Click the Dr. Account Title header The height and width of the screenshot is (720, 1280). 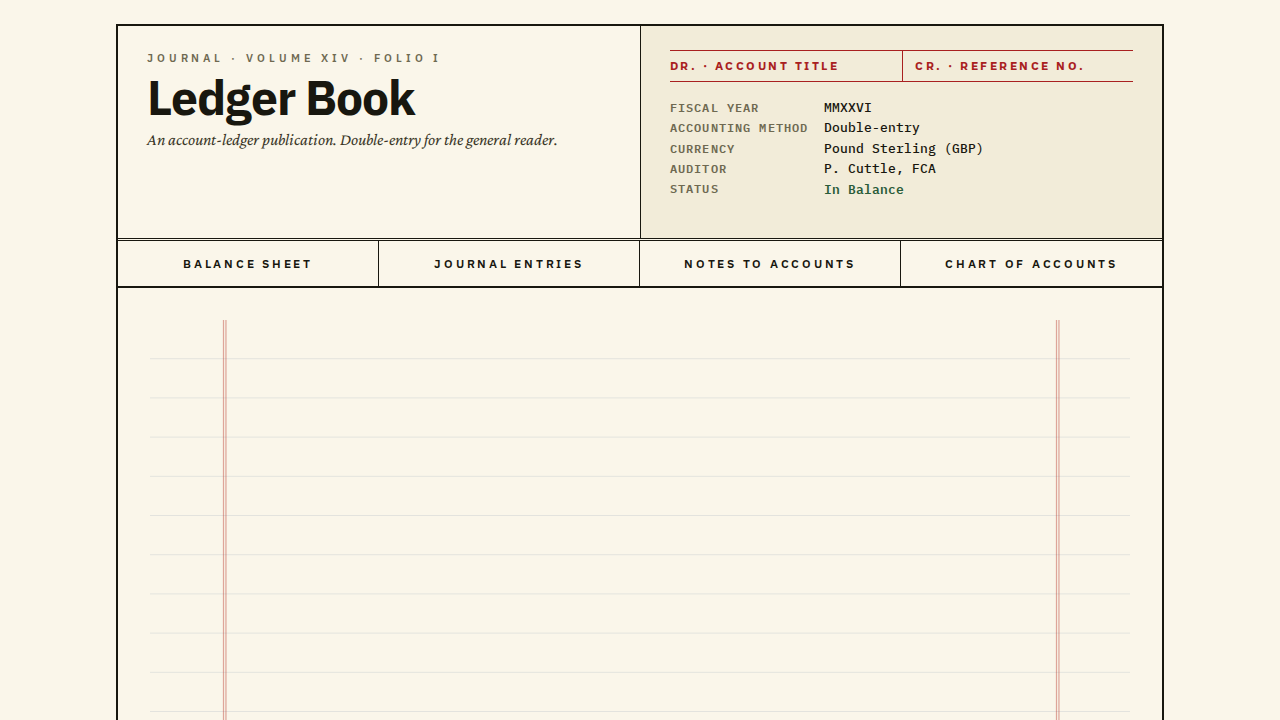pyautogui.click(x=754, y=66)
